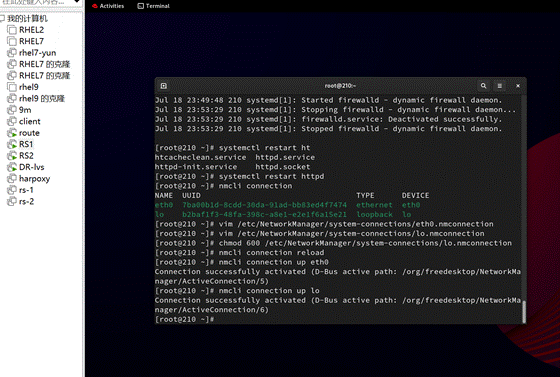Select the 9m virtual machine
The width and height of the screenshot is (560, 377).
tap(25, 110)
